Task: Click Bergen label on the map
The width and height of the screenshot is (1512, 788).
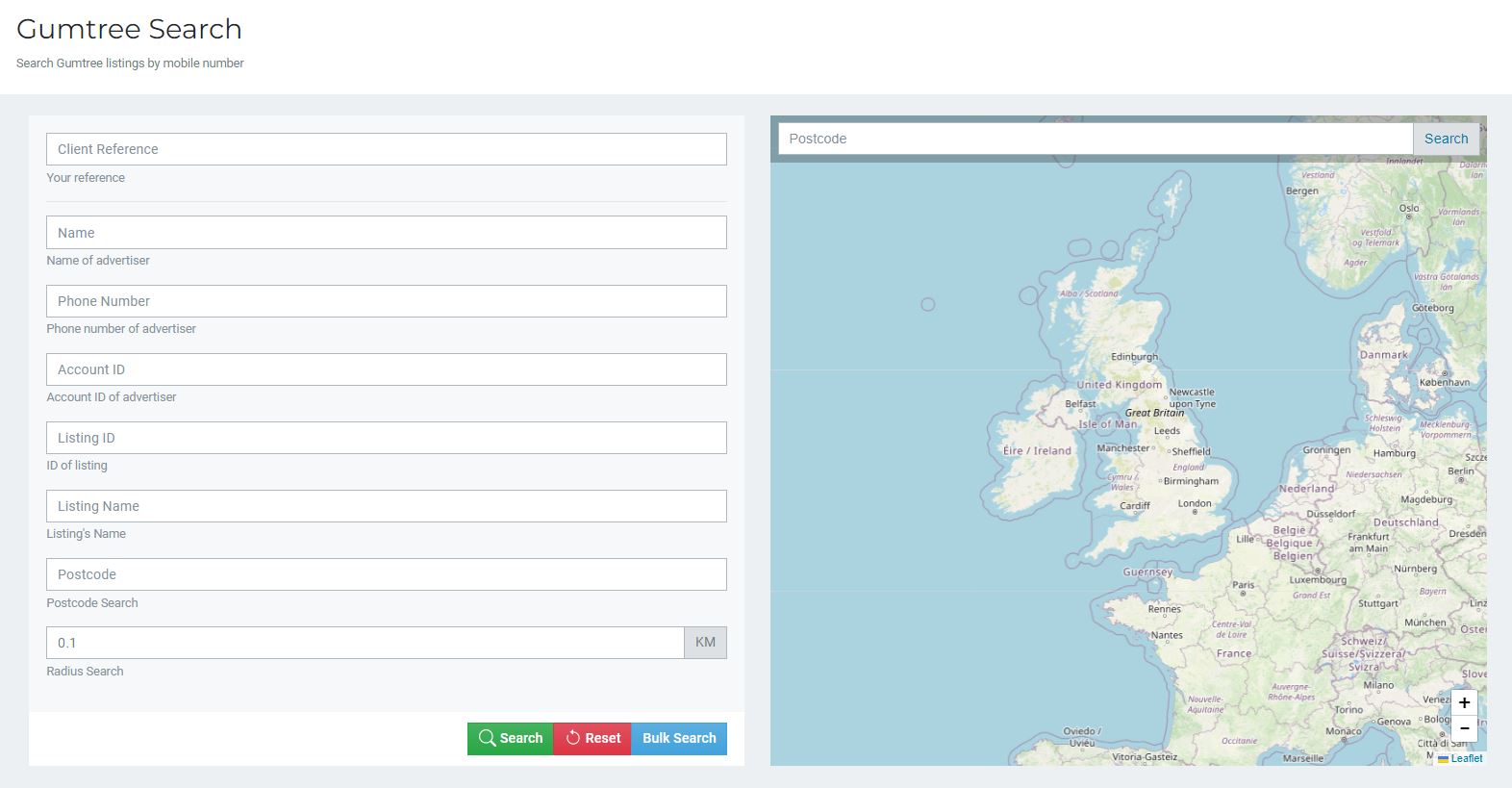Action: [x=1302, y=191]
